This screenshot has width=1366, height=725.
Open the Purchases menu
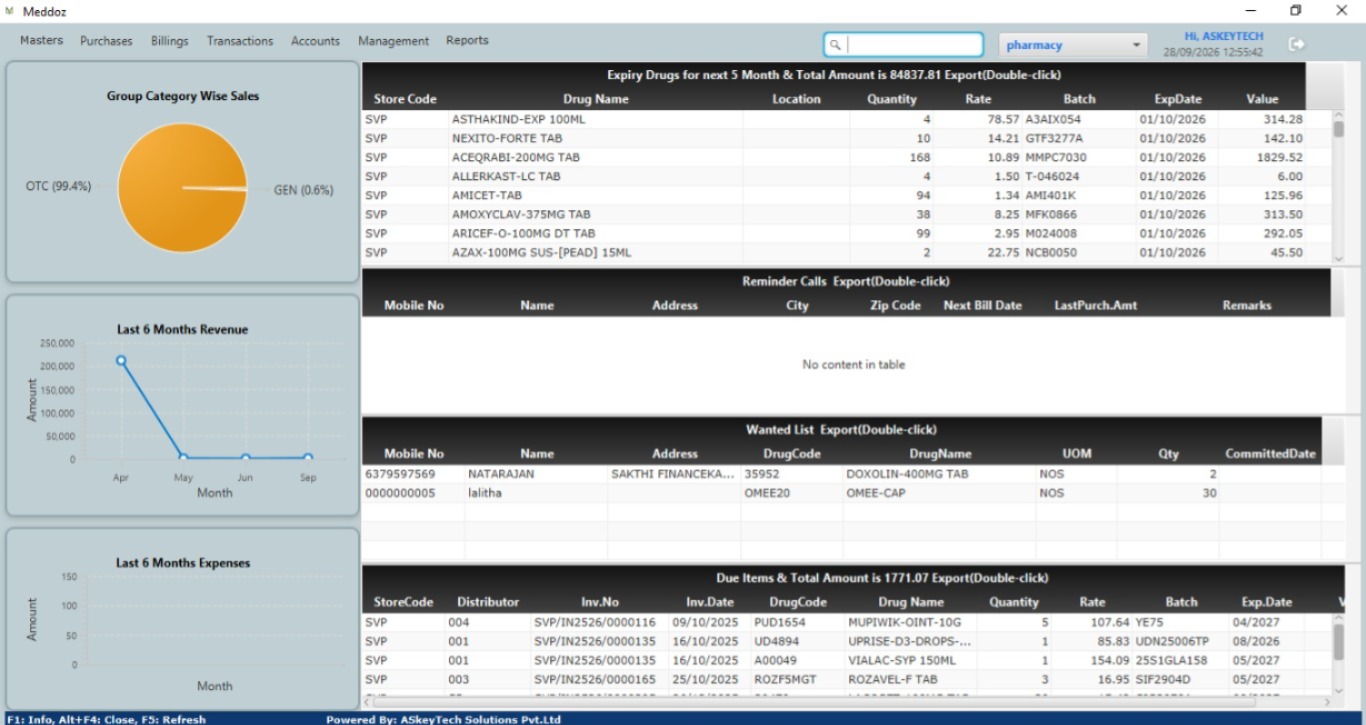coord(106,41)
